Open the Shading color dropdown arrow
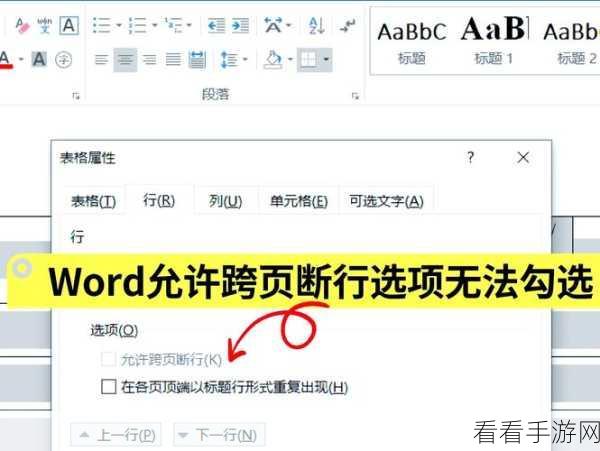600x451 pixels. (x=290, y=59)
